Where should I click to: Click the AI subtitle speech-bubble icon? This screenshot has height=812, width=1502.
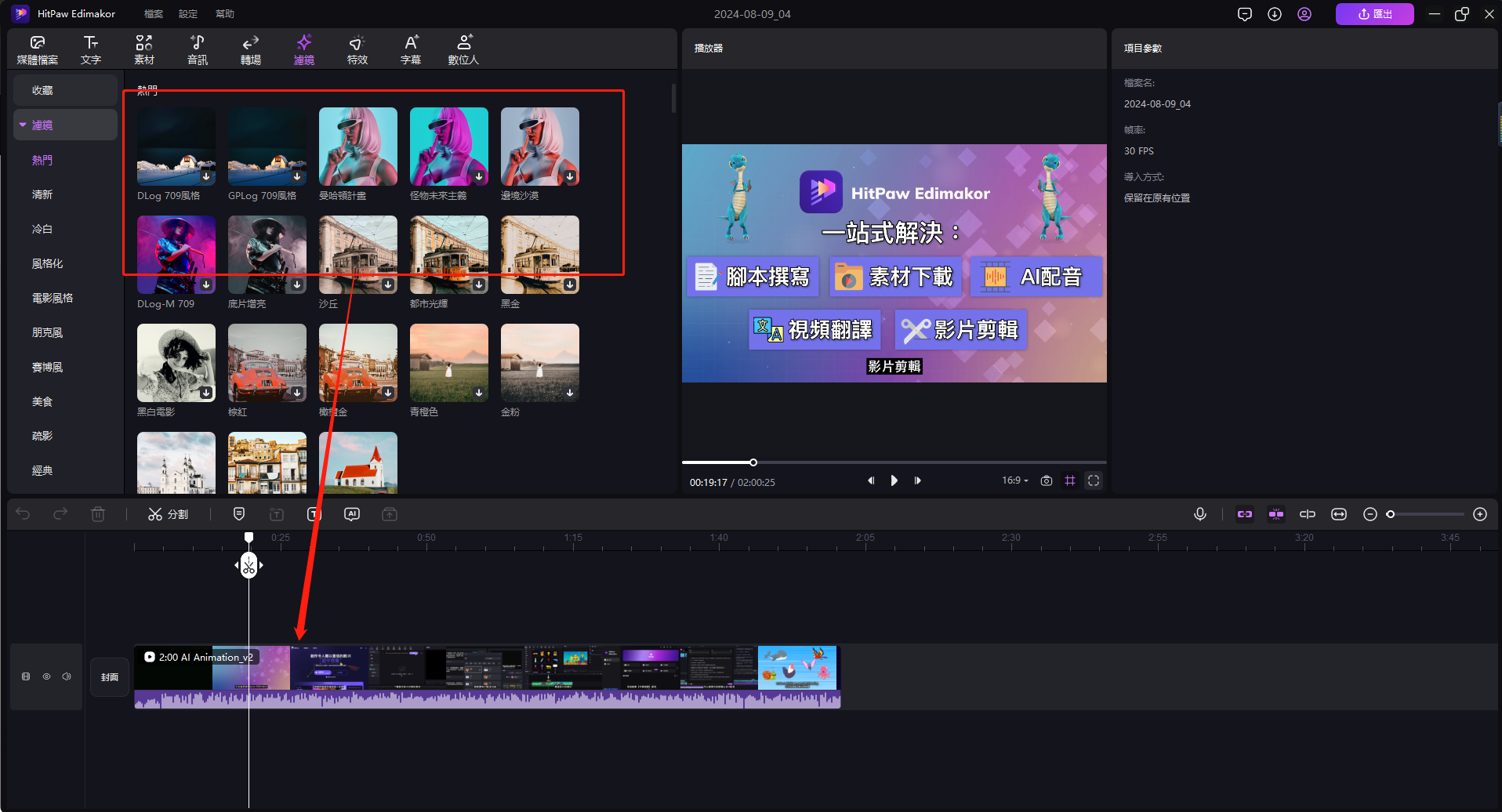click(352, 514)
